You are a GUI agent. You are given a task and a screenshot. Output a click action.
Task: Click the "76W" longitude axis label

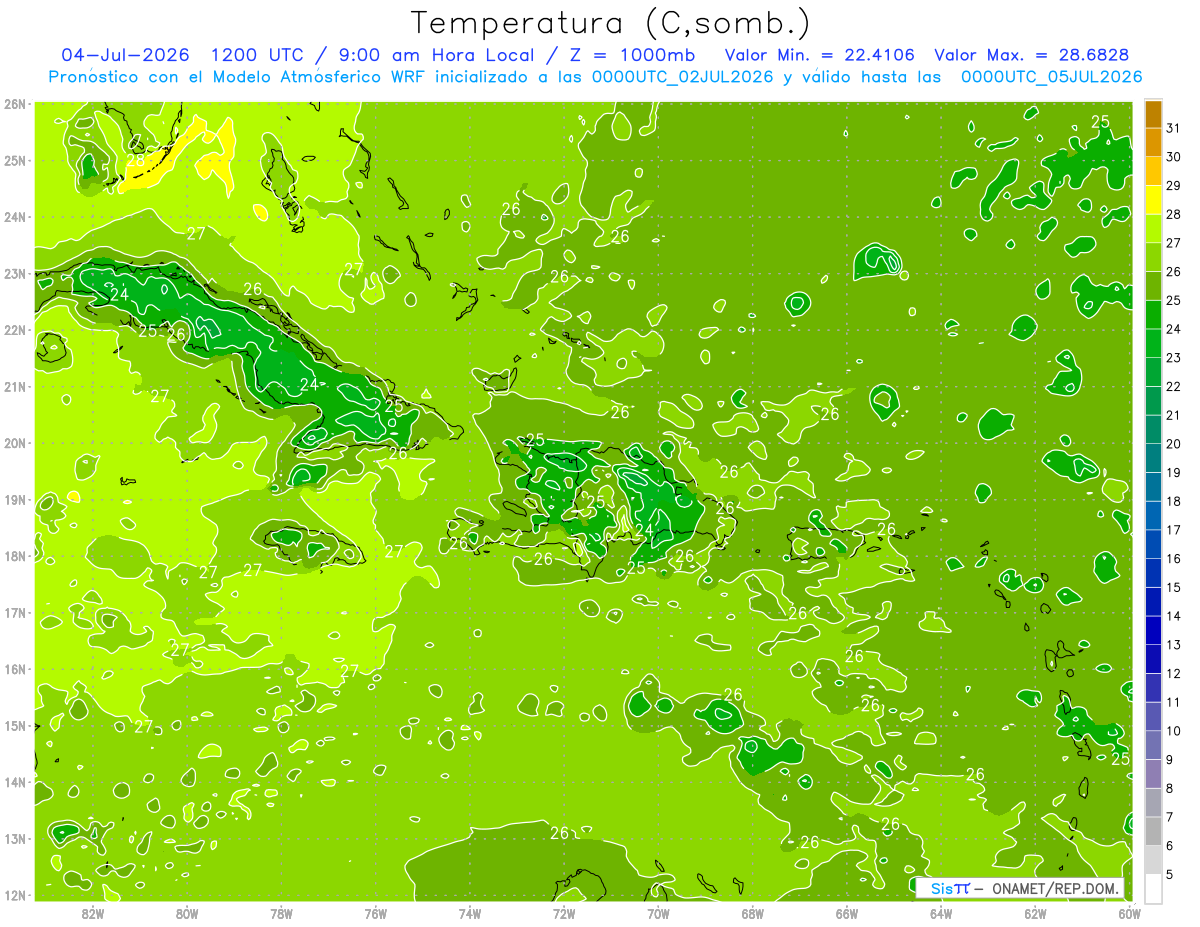(376, 913)
